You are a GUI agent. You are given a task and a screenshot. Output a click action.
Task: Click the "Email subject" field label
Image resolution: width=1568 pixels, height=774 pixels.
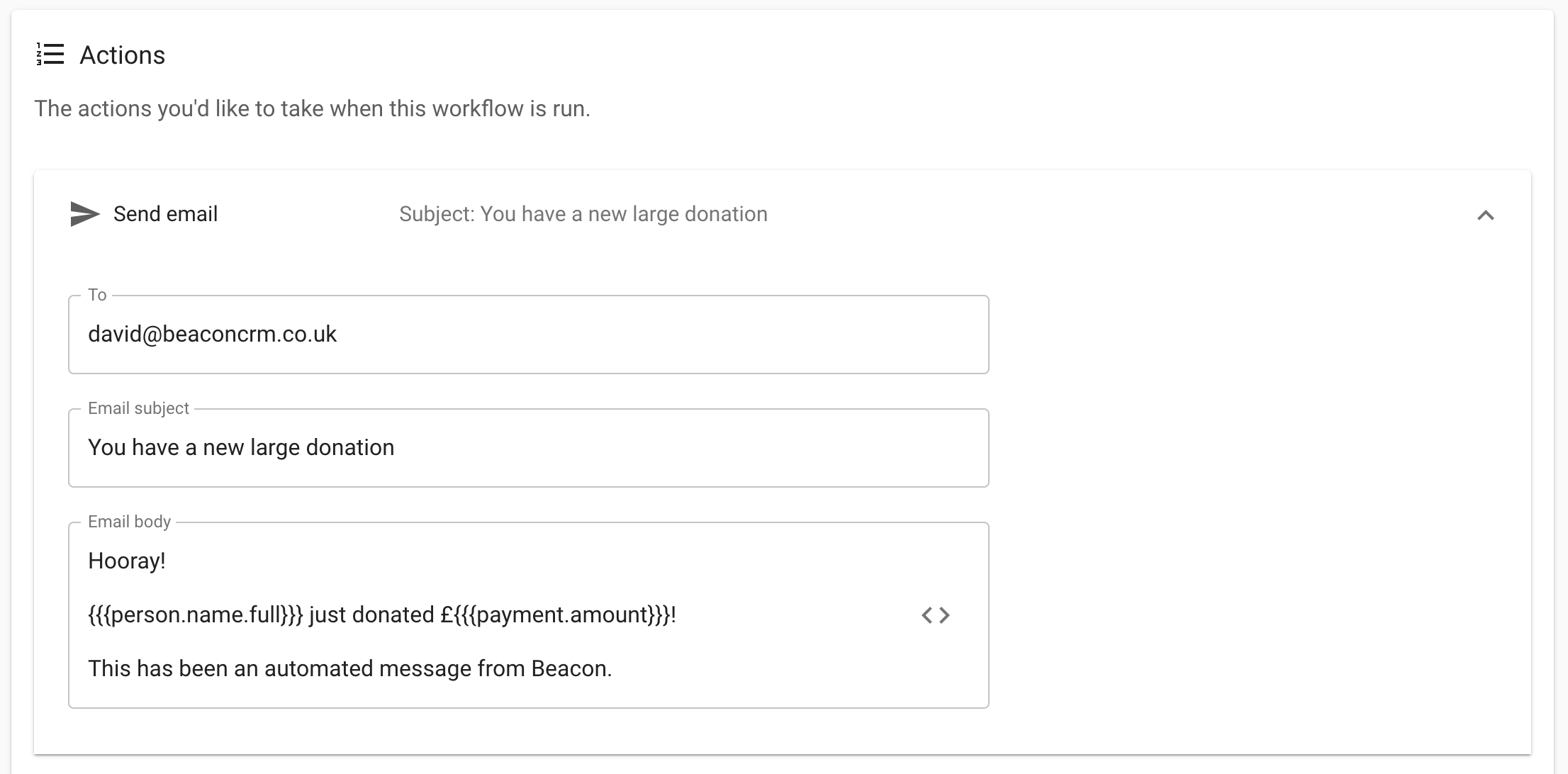point(138,408)
